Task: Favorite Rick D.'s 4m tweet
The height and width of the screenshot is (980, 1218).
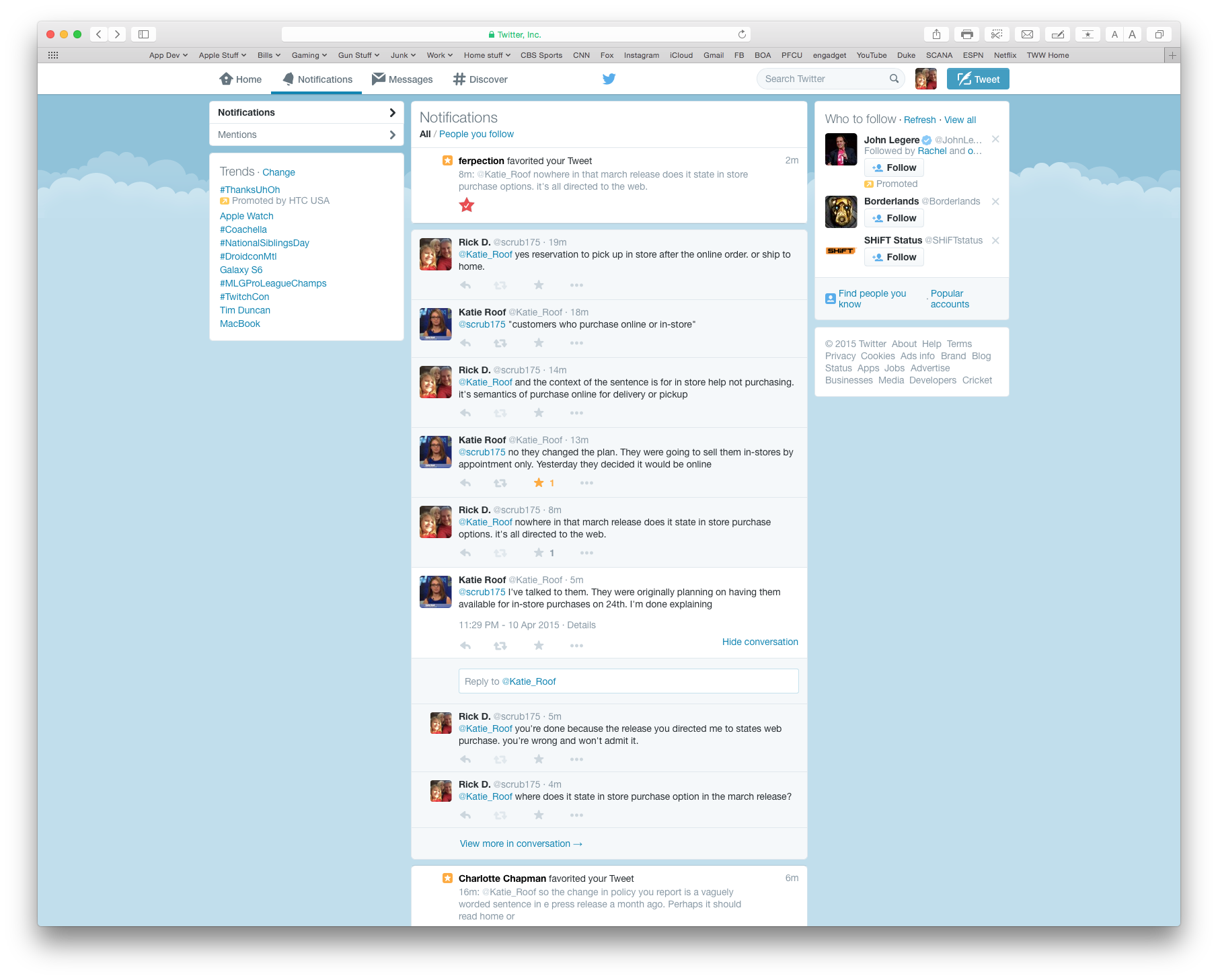Action: click(x=539, y=815)
